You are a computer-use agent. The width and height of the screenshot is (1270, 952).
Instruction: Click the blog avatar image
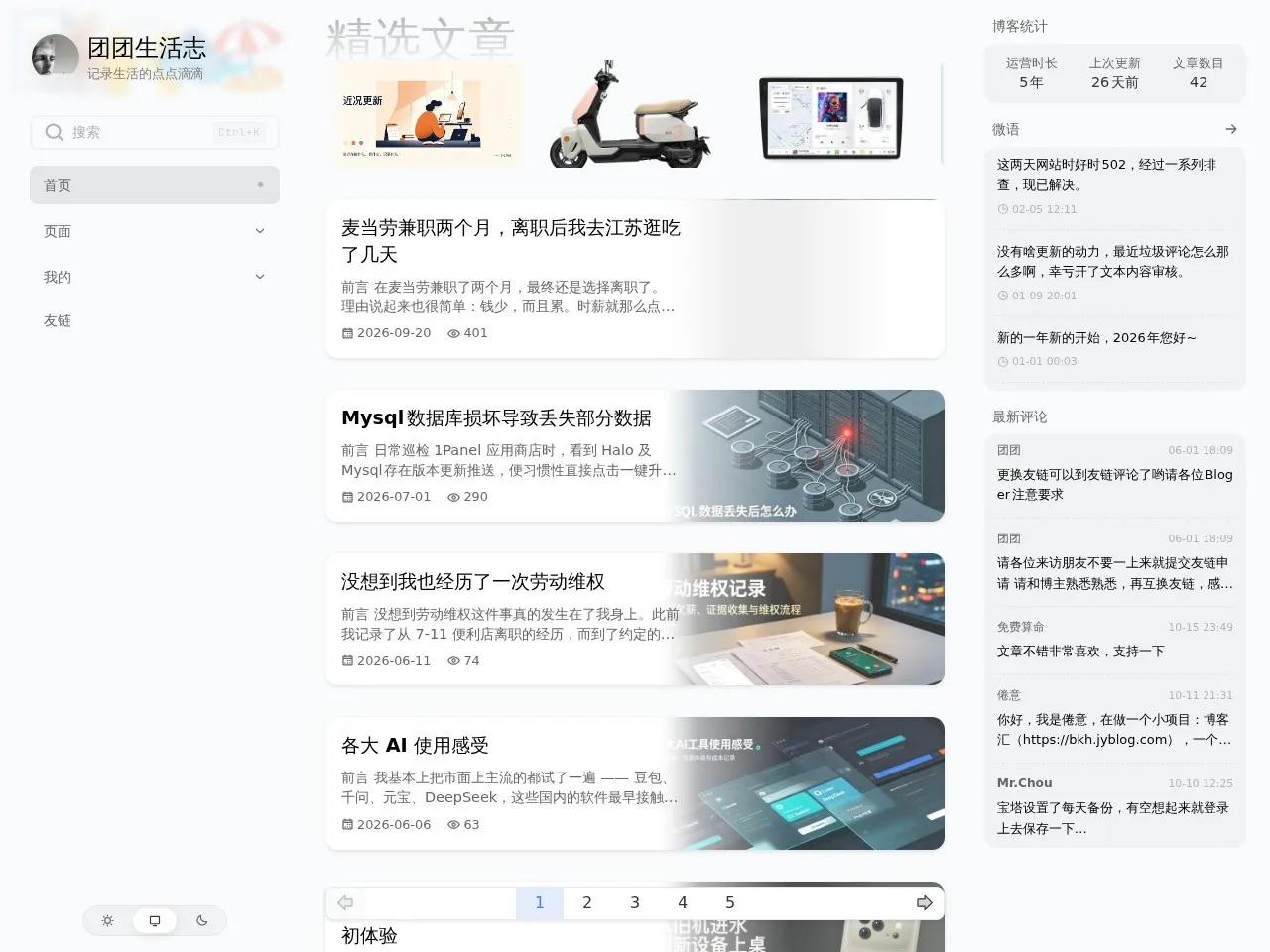(56, 58)
